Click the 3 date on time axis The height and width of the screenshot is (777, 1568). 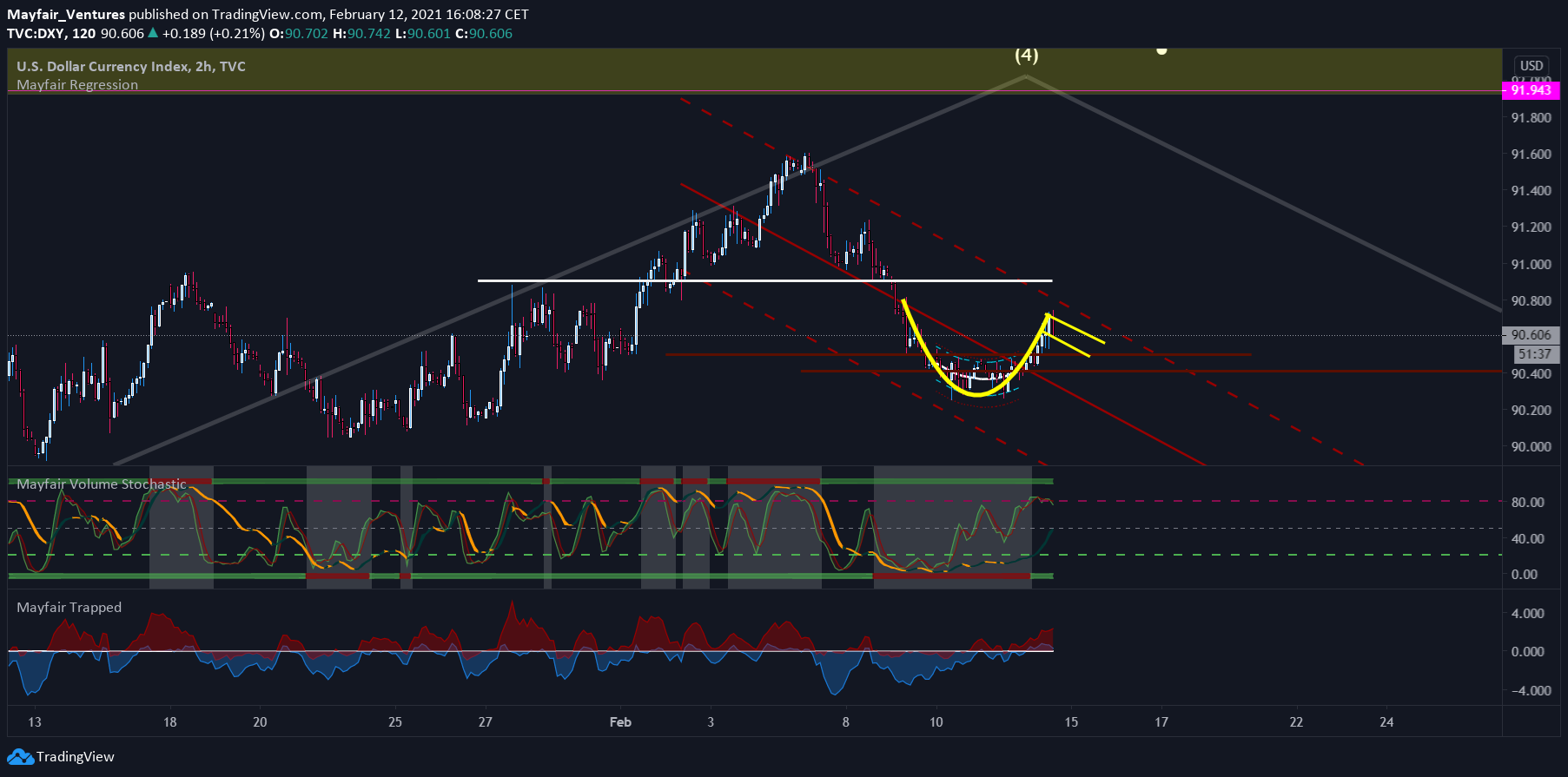(x=711, y=722)
